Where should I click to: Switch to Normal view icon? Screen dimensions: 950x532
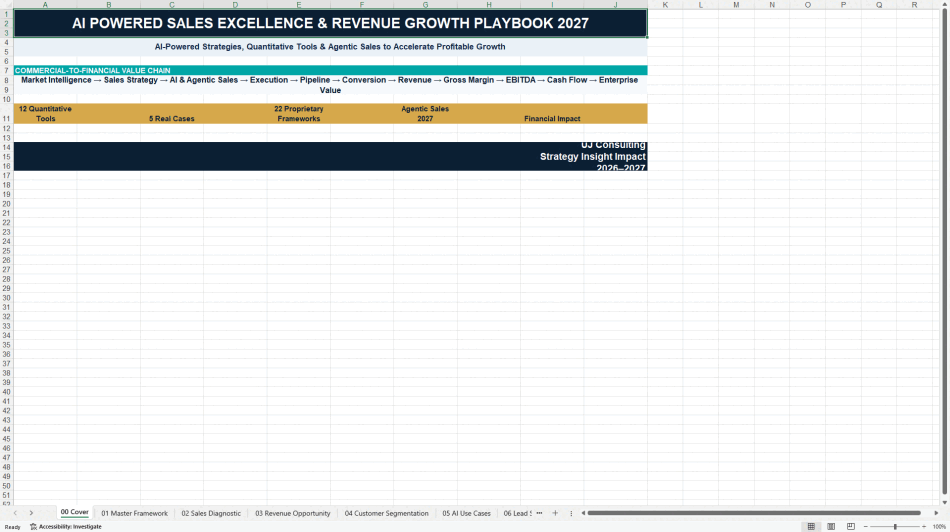811,527
